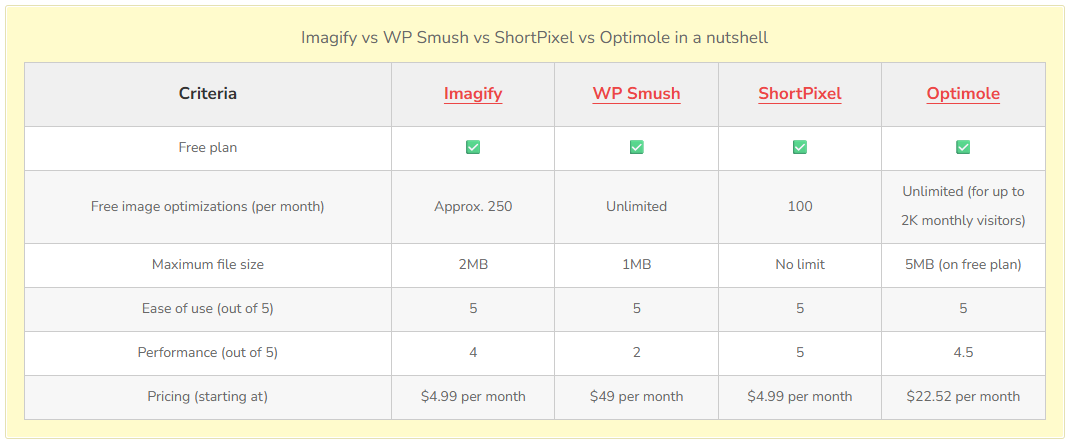1071x444 pixels.
Task: Click the Approx. 250 cell
Action: click(x=473, y=206)
